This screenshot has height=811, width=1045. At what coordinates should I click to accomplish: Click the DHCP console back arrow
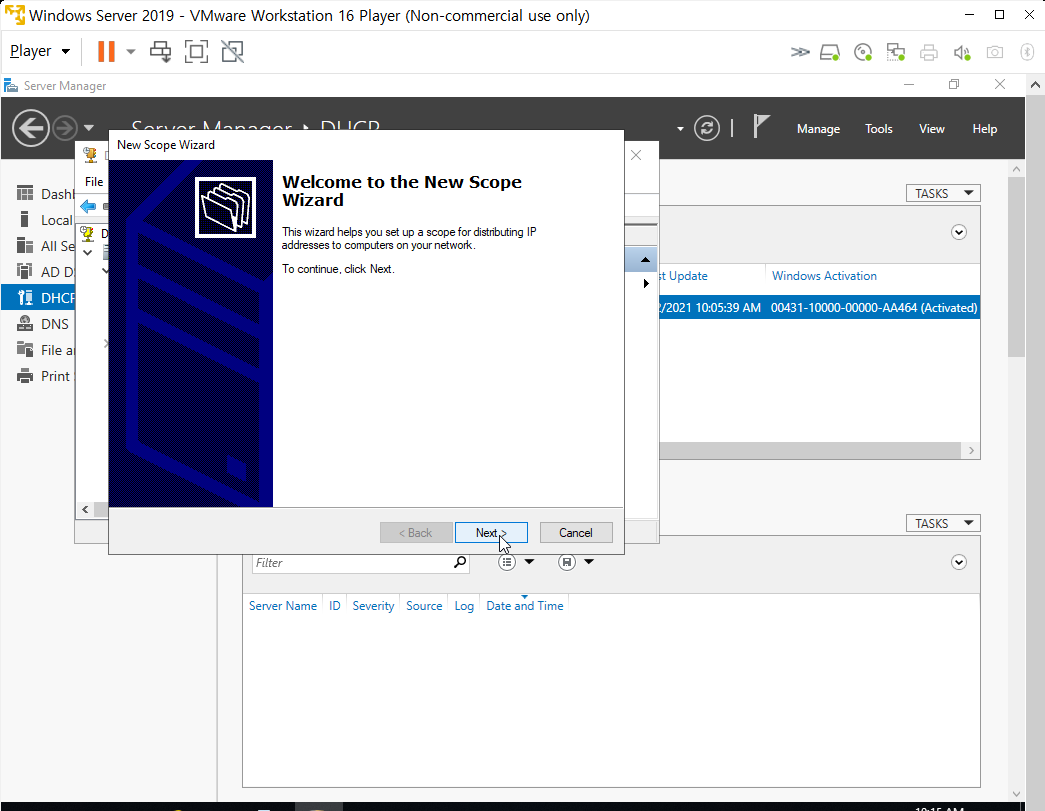(88, 207)
